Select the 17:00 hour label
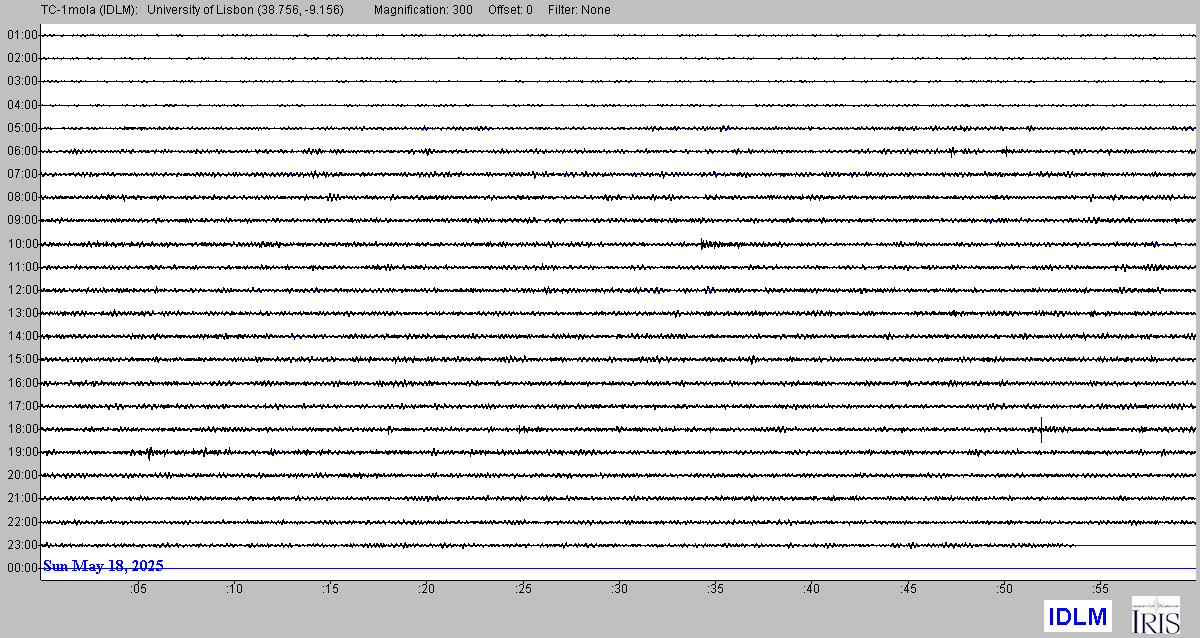The width and height of the screenshot is (1200, 638). pos(22,406)
